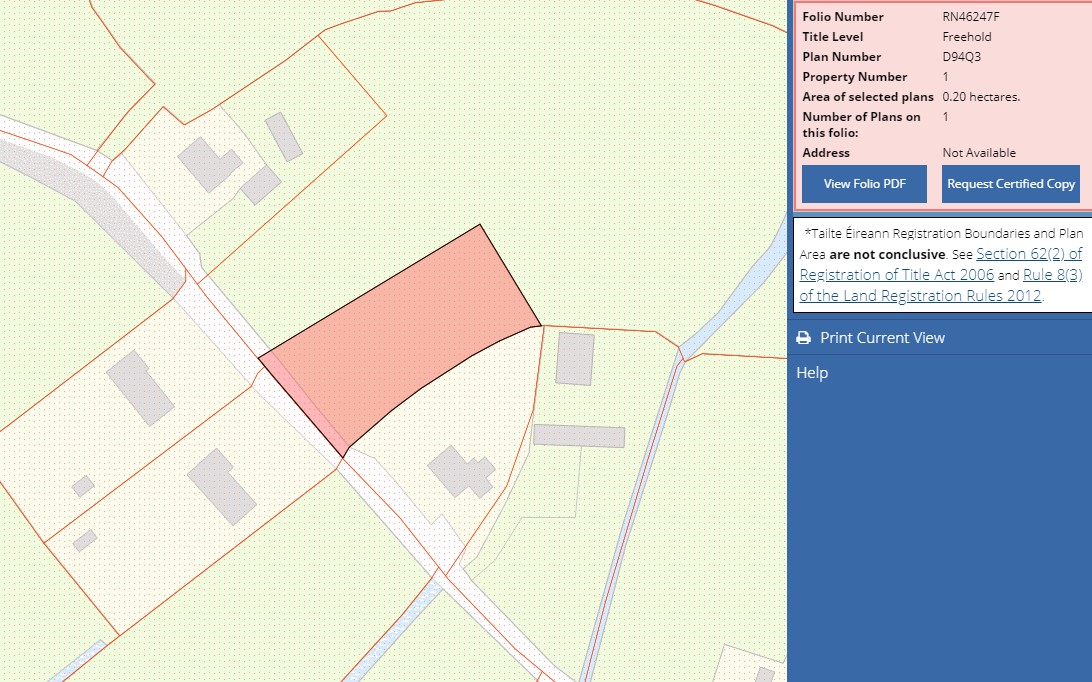Select the L-shaped building in the north-west plot

click(209, 164)
